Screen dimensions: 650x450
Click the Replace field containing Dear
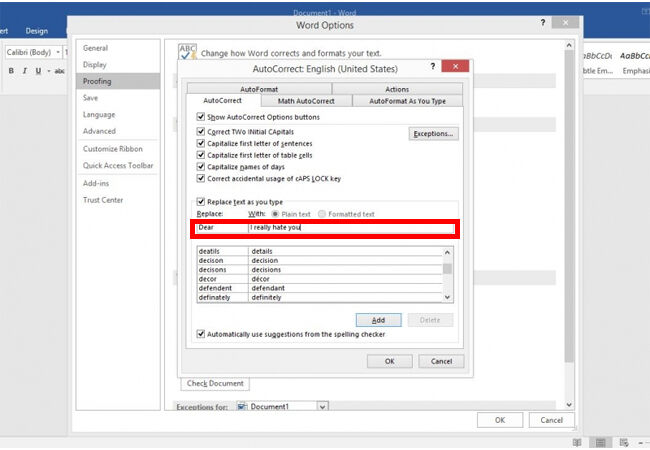(x=221, y=227)
